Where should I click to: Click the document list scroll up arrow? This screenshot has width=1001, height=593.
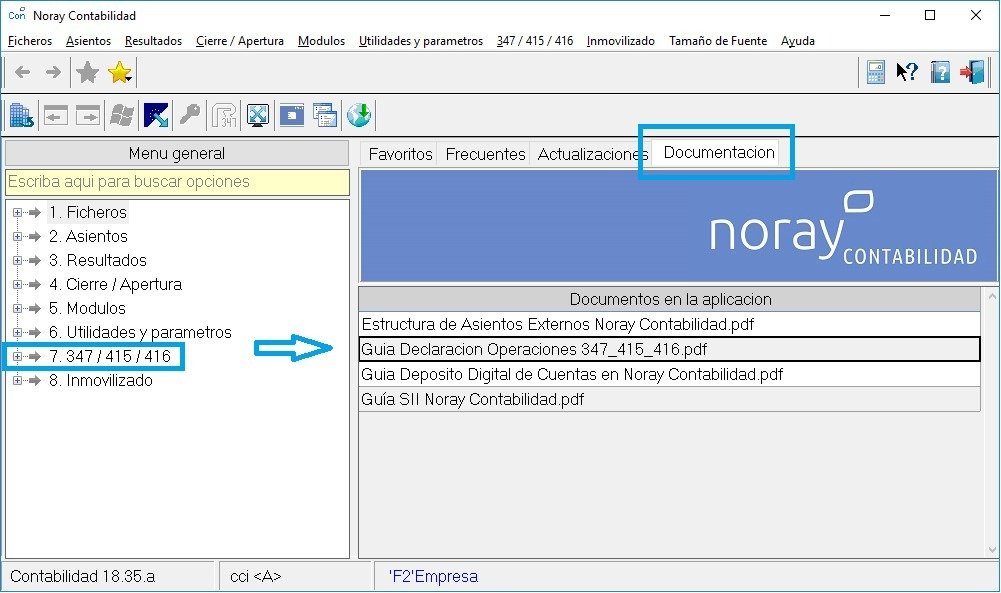(x=991, y=296)
